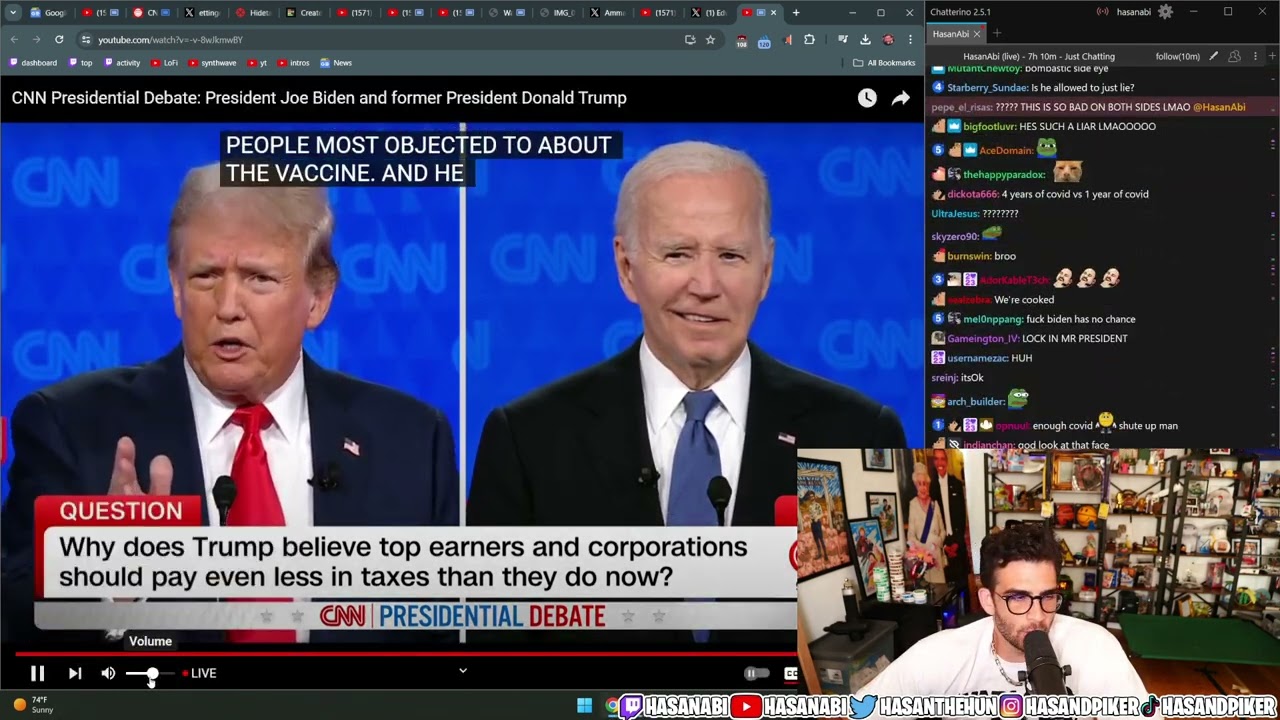Viewport: 1280px width, 720px height.
Task: Switch to the Create tab
Action: click(x=305, y=13)
